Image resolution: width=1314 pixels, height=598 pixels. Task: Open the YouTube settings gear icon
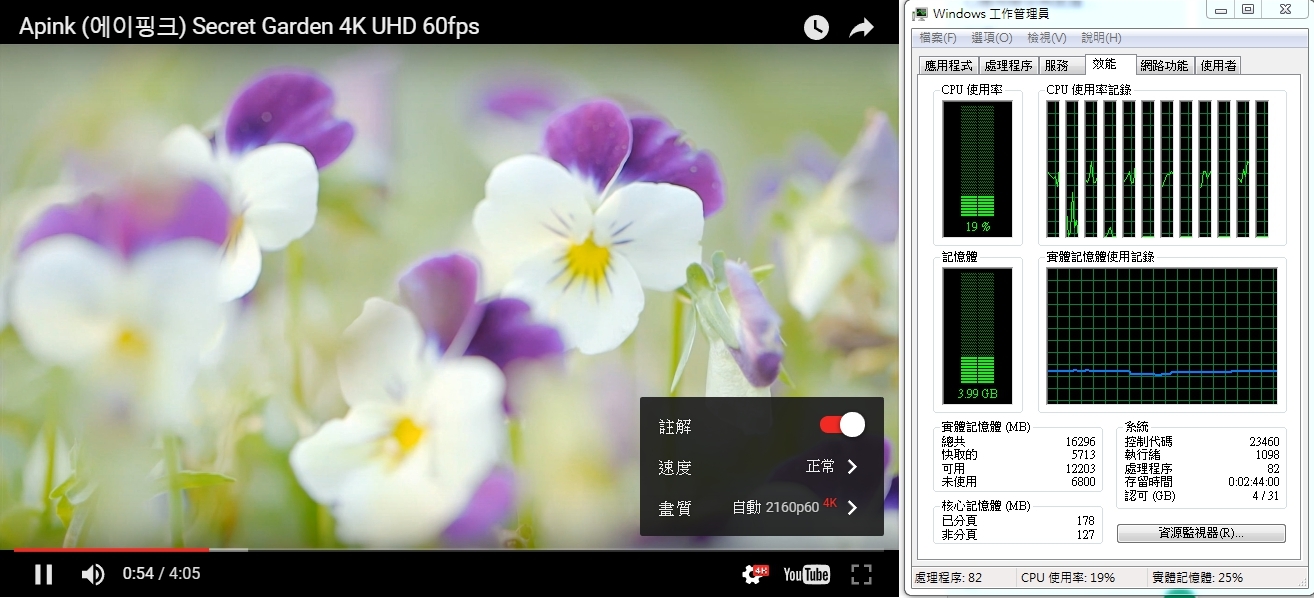(x=754, y=574)
